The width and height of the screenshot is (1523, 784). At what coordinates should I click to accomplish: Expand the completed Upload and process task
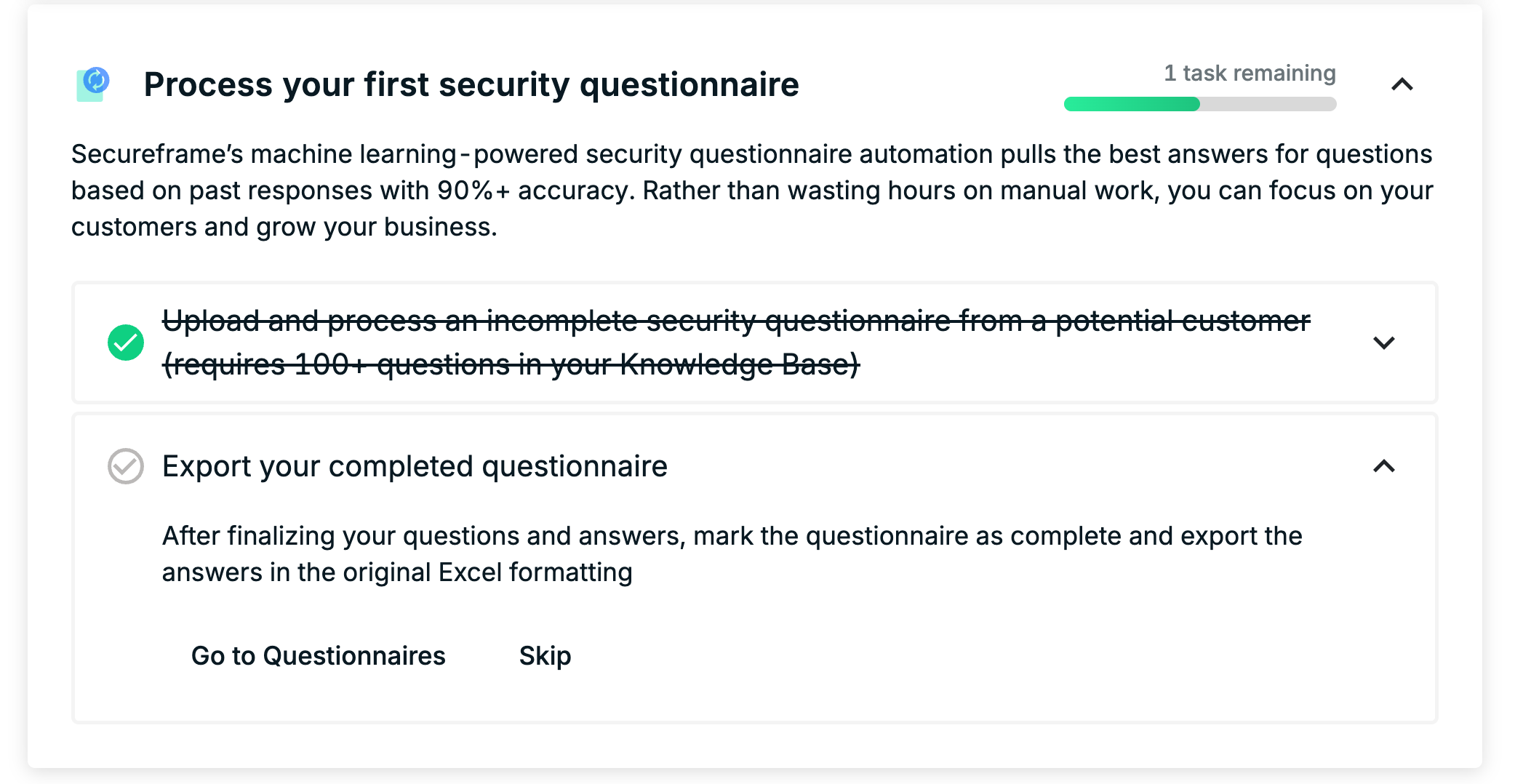[x=1383, y=343]
